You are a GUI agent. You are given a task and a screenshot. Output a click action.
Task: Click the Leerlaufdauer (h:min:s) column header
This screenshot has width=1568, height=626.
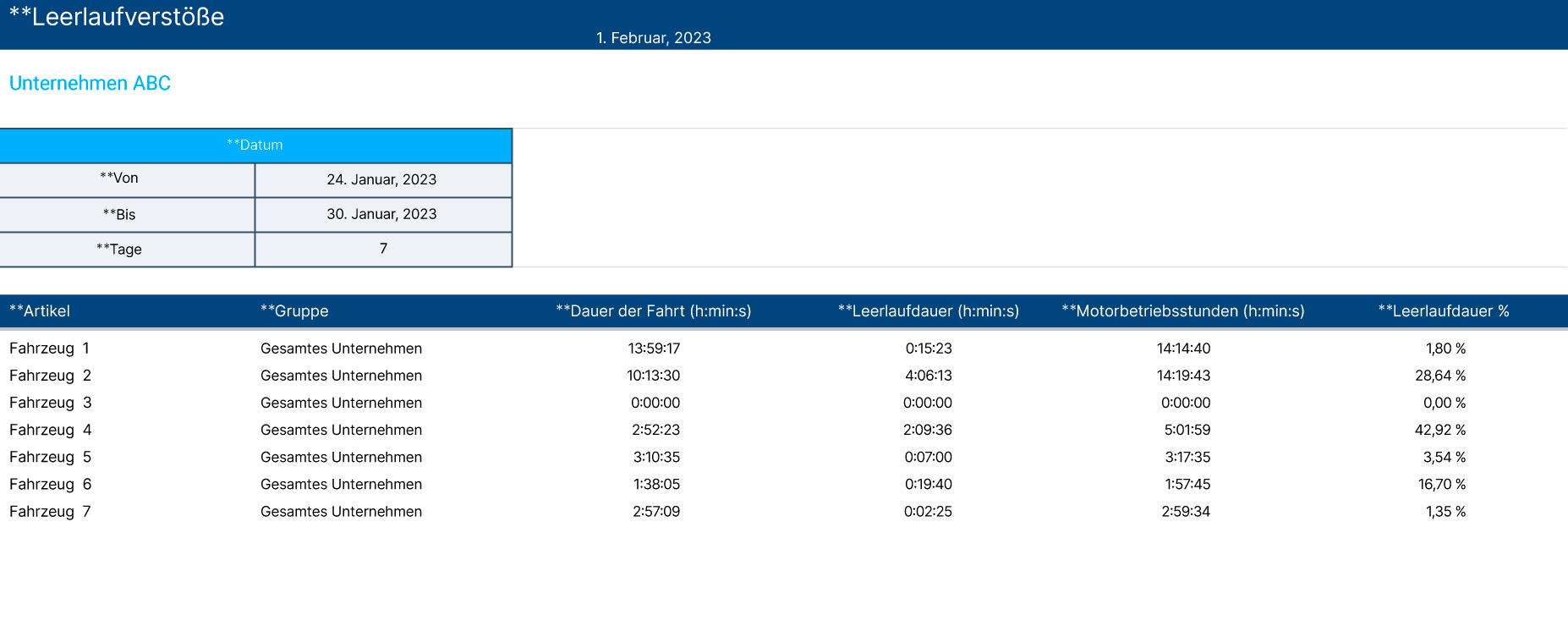tap(928, 311)
